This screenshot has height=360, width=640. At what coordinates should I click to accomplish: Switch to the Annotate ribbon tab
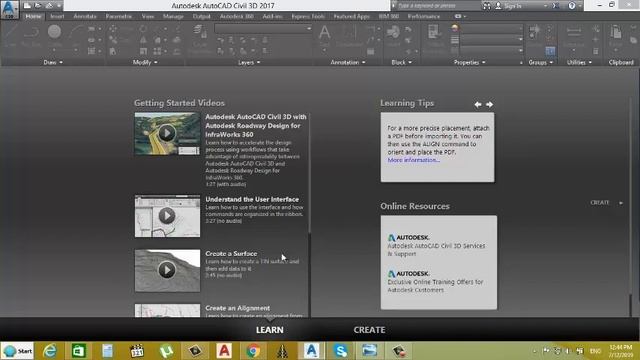click(85, 16)
